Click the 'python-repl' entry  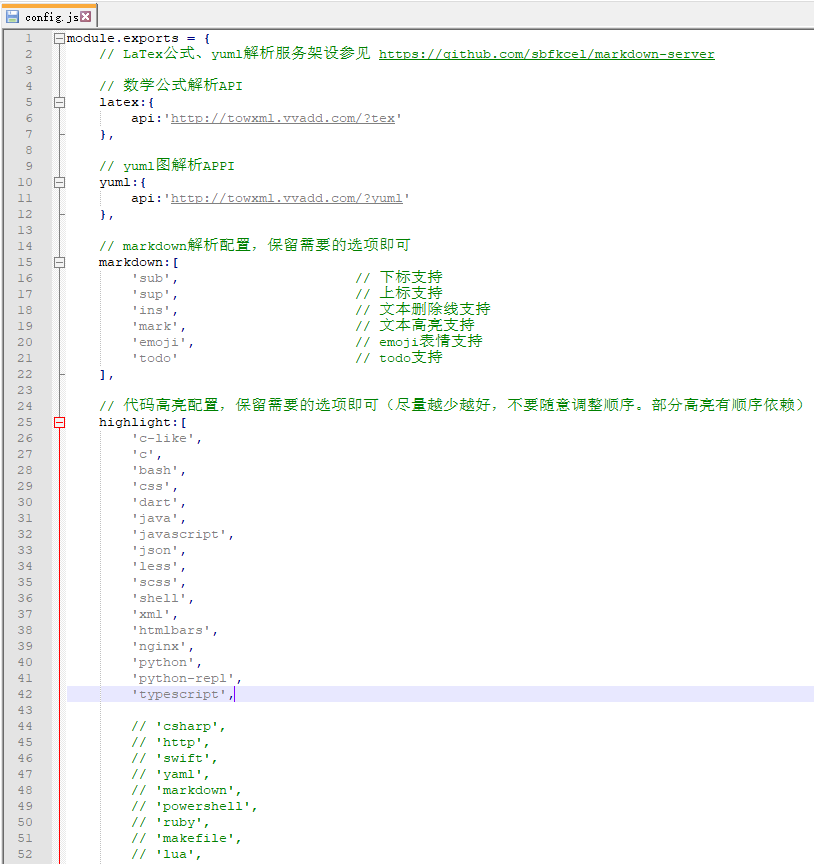pyautogui.click(x=185, y=677)
